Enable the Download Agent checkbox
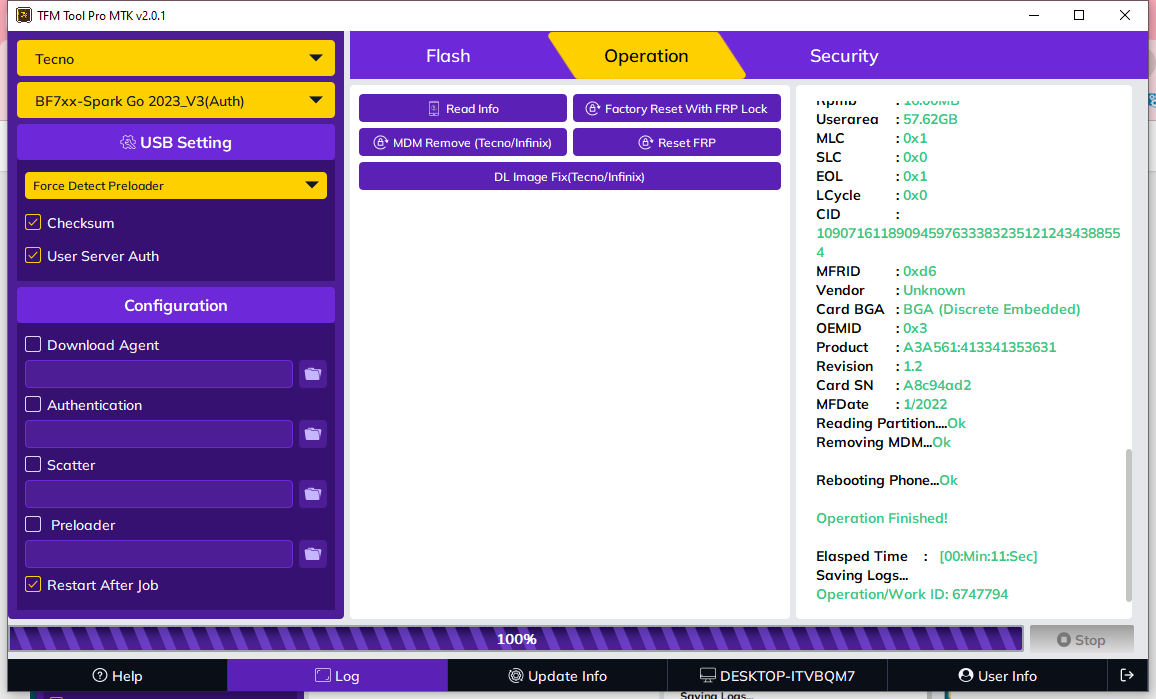This screenshot has width=1156, height=699. tap(33, 344)
